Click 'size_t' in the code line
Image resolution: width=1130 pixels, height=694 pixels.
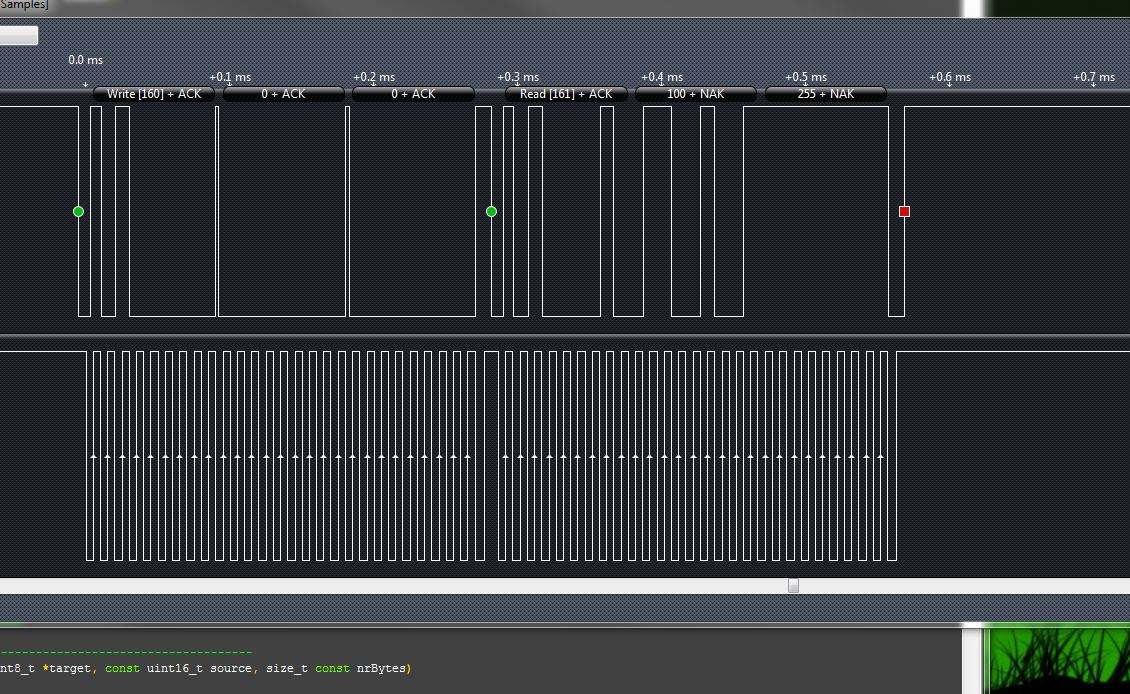(x=287, y=668)
